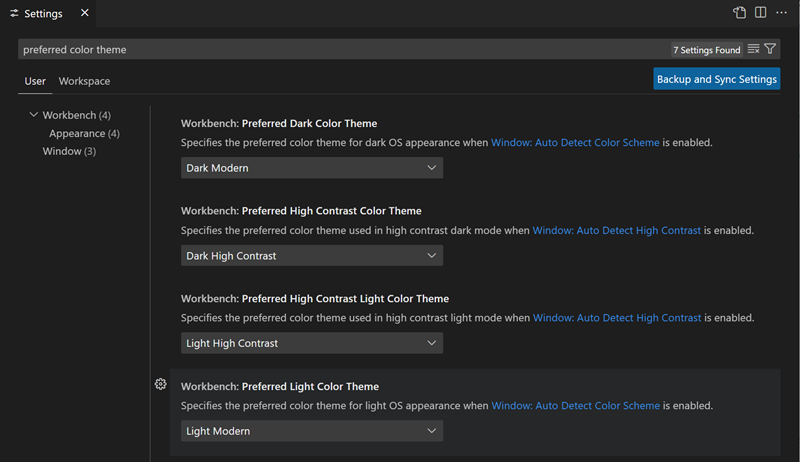This screenshot has width=800, height=462.
Task: Open the Dark High Contrast dropdown
Action: click(x=312, y=256)
